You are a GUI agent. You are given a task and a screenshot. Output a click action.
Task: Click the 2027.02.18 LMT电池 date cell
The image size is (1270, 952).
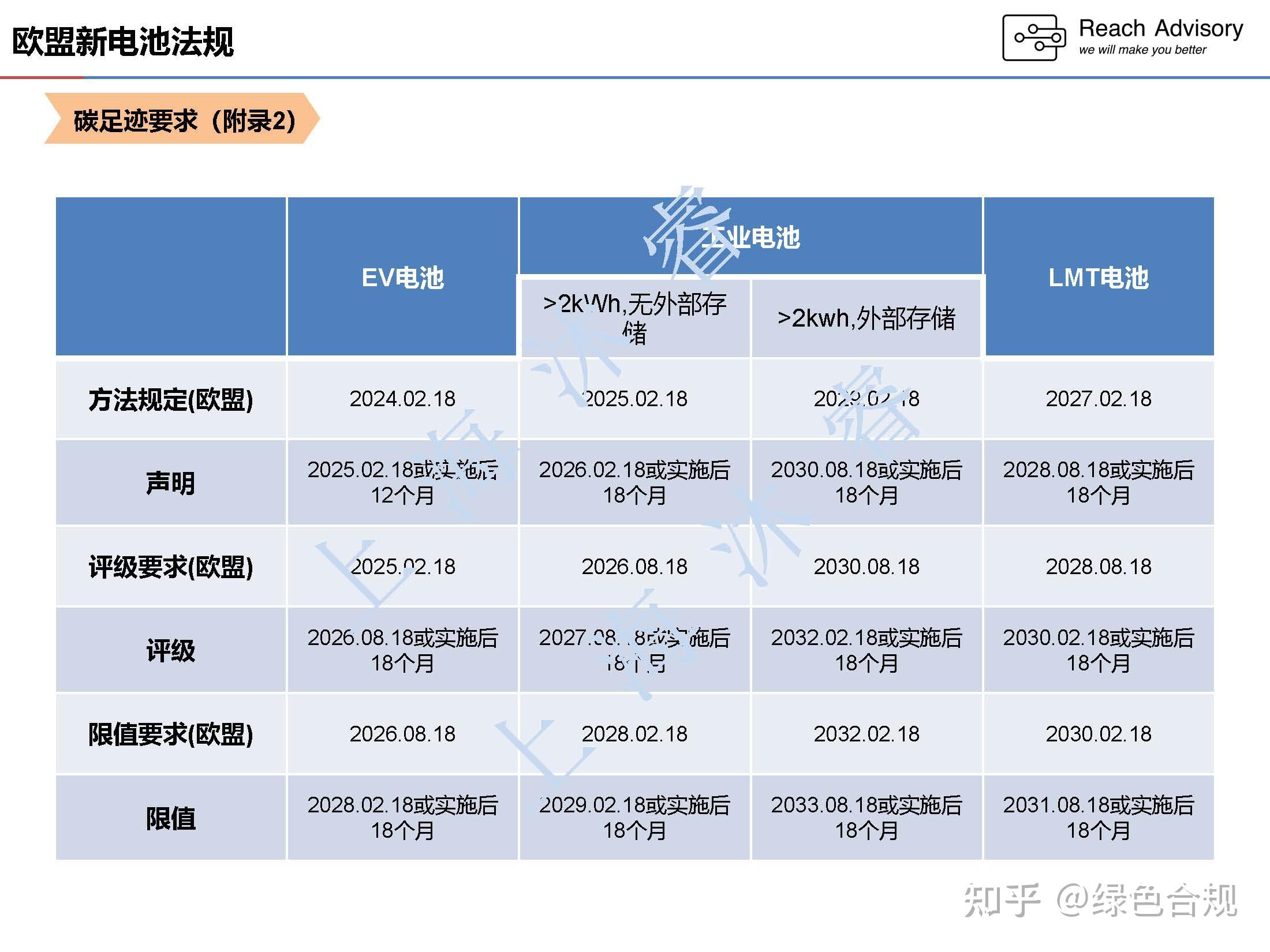1097,398
